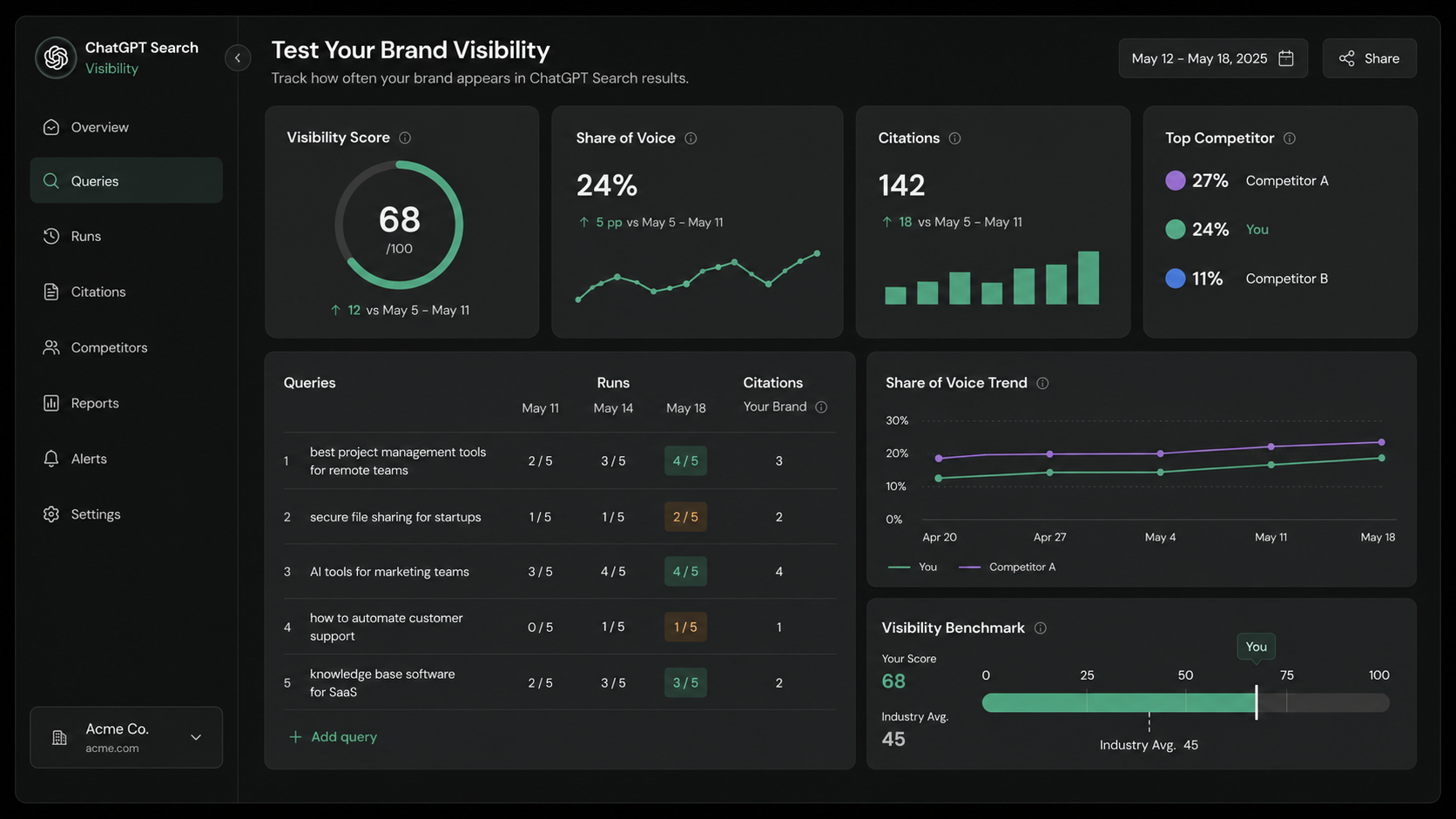This screenshot has width=1456, height=819.
Task: Click the ChatGPT logo icon
Action: click(x=56, y=57)
